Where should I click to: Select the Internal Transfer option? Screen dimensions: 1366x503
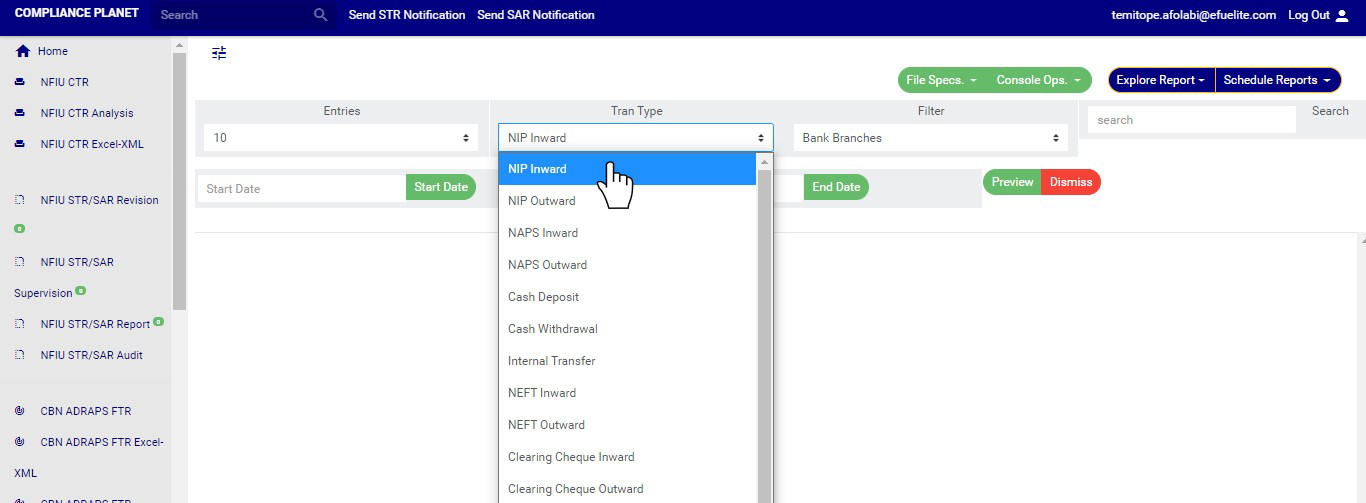(551, 361)
